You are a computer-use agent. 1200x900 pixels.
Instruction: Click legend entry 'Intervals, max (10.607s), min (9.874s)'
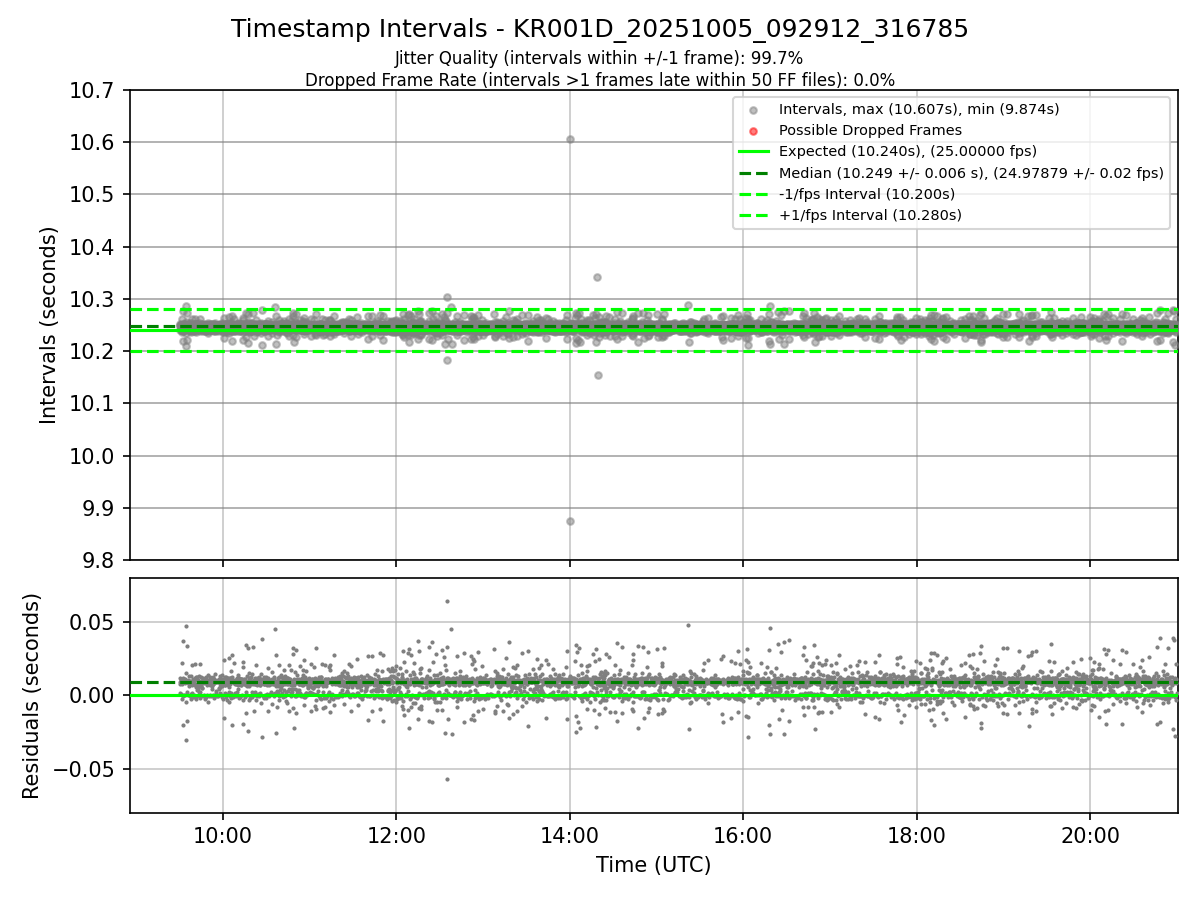pos(919,109)
